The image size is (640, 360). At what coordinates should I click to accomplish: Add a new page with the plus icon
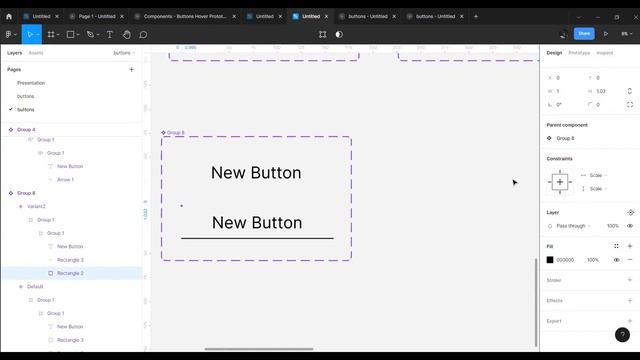click(131, 69)
